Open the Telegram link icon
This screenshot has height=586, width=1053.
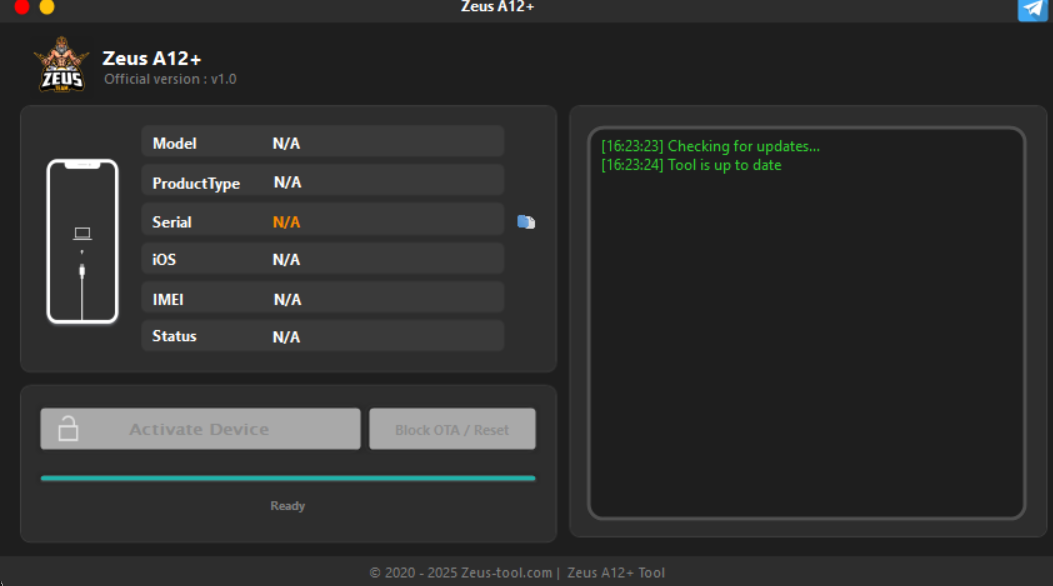[1032, 9]
